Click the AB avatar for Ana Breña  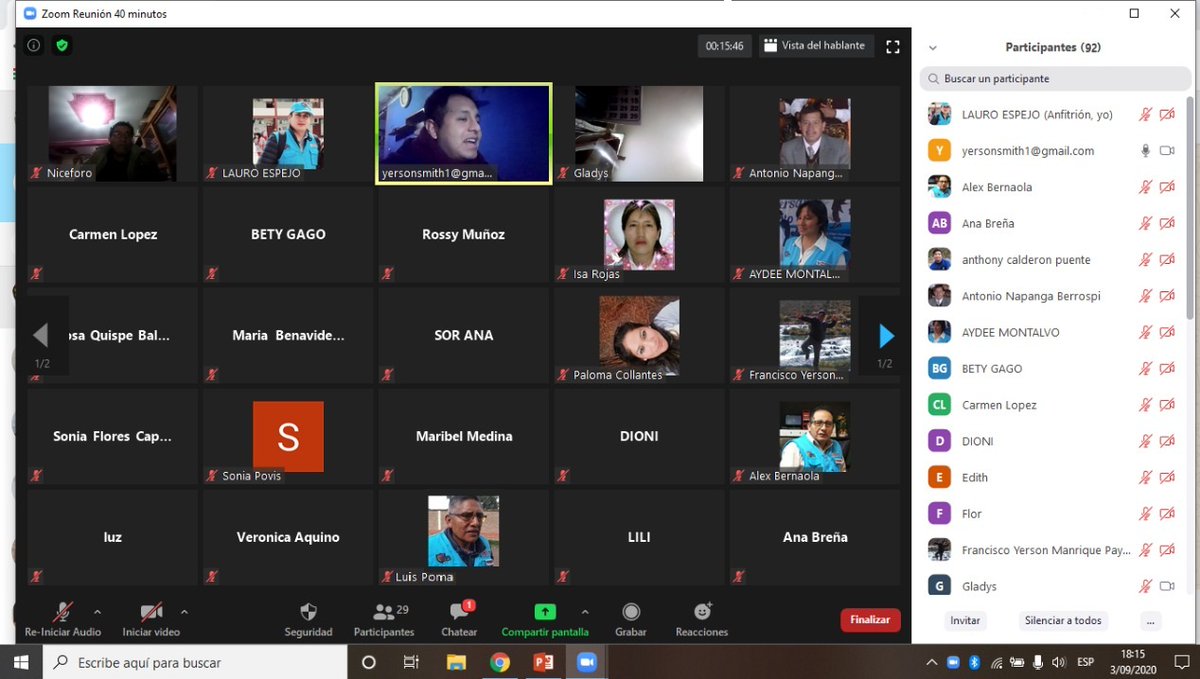click(x=939, y=224)
